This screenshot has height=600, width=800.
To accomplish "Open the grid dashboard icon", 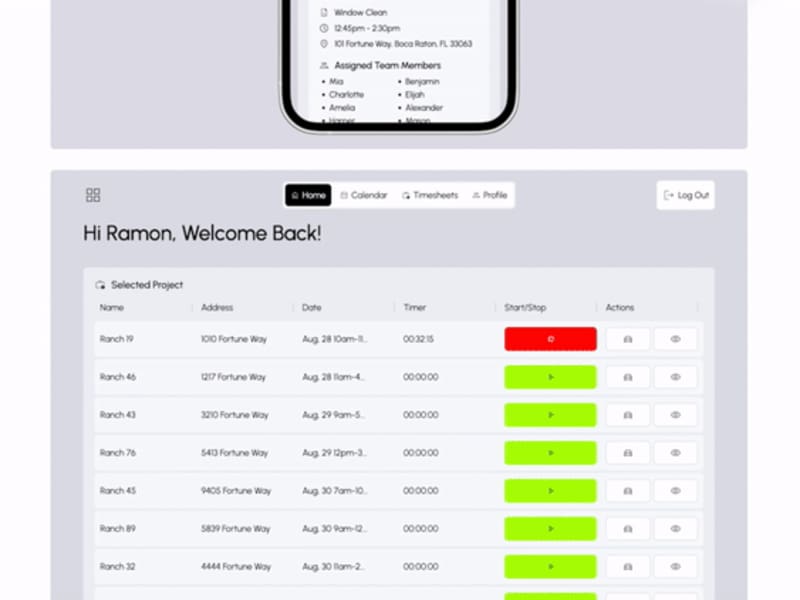I will 93,195.
